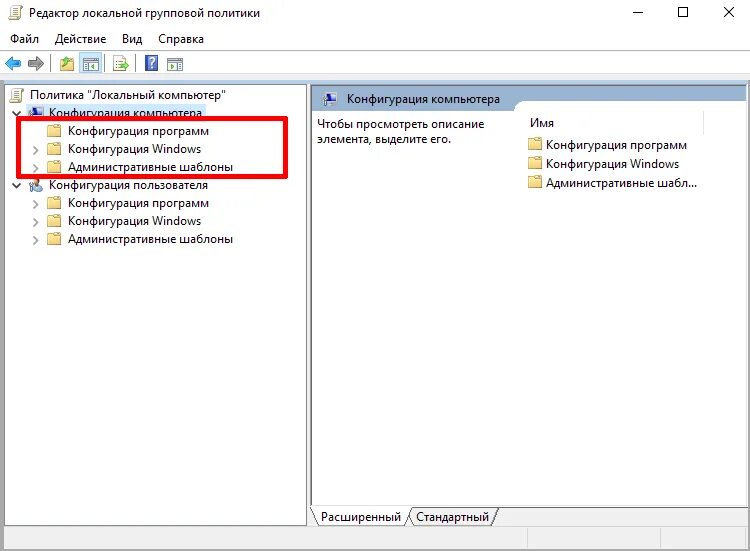Click the computer icon in right pane header
750x551 pixels.
(x=330, y=99)
